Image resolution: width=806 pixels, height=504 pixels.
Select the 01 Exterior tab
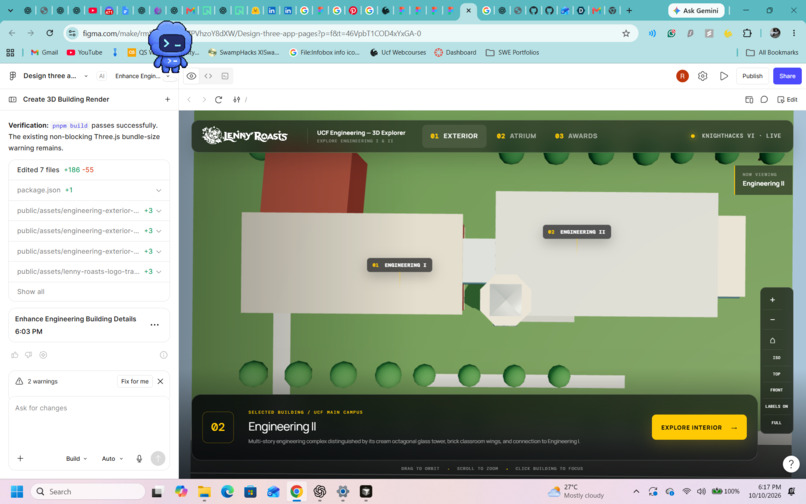pos(454,136)
